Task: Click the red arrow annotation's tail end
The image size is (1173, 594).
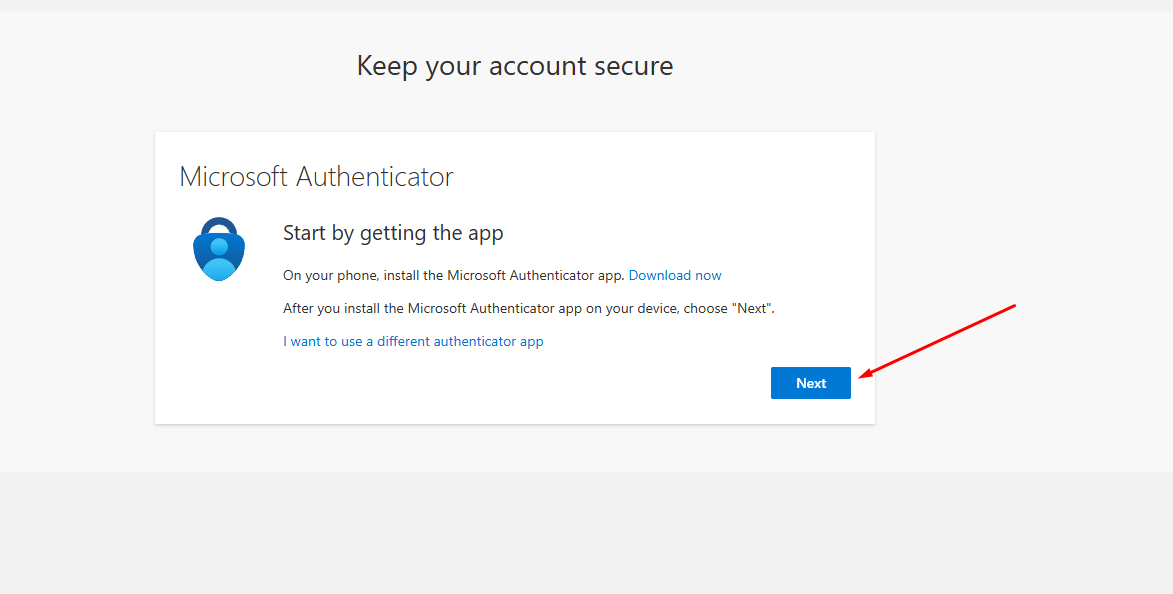Action: [x=1013, y=306]
